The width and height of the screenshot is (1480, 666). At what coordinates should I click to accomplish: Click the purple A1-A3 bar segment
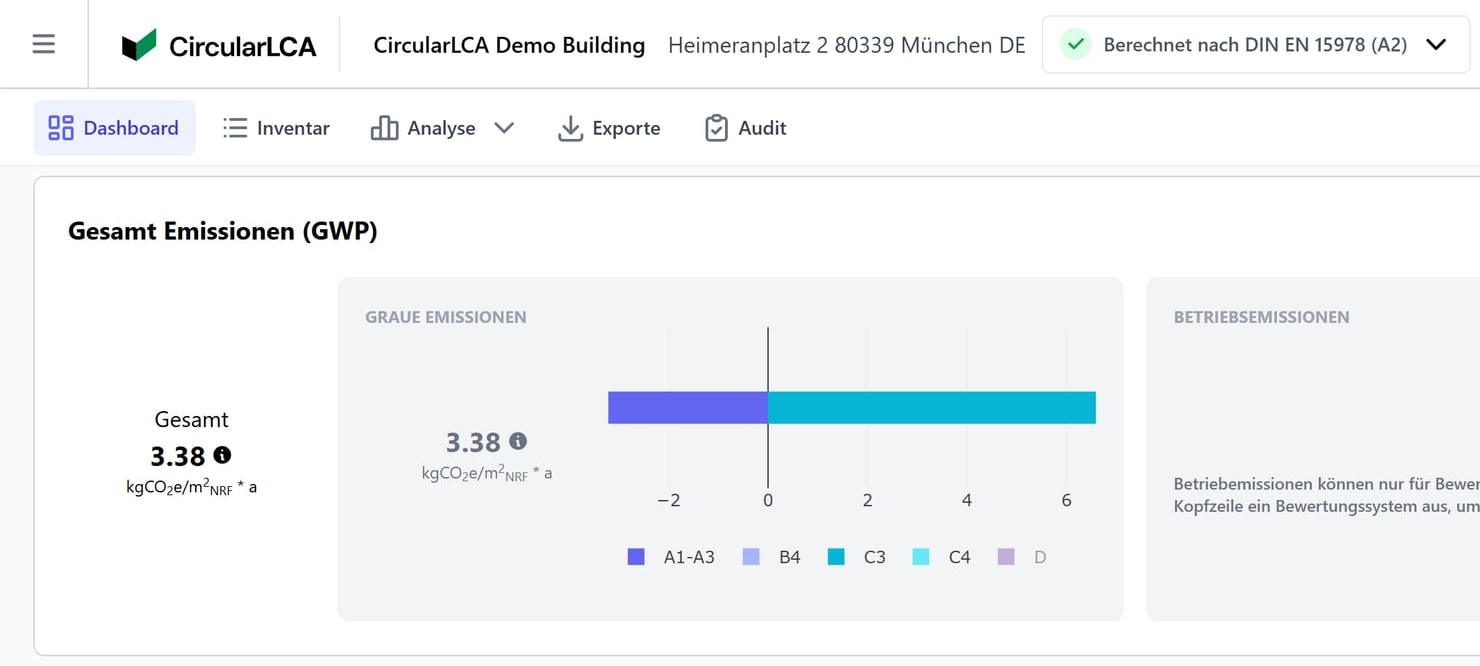(x=688, y=408)
